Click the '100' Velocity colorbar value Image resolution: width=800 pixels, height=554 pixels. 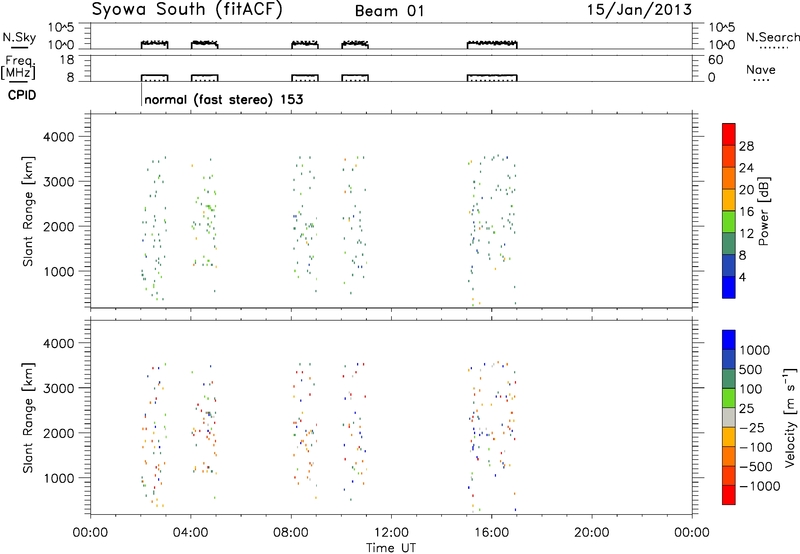[x=751, y=389]
